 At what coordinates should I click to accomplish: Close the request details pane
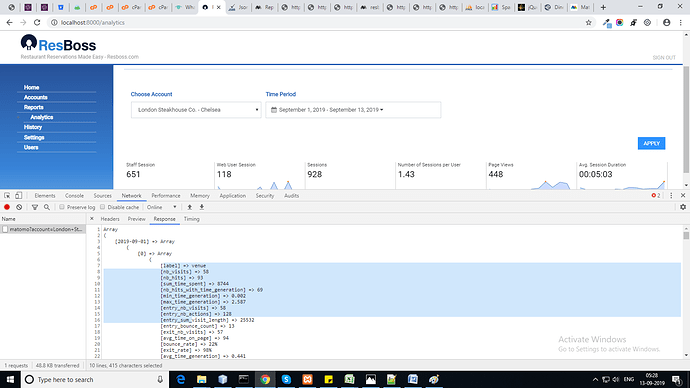92,219
